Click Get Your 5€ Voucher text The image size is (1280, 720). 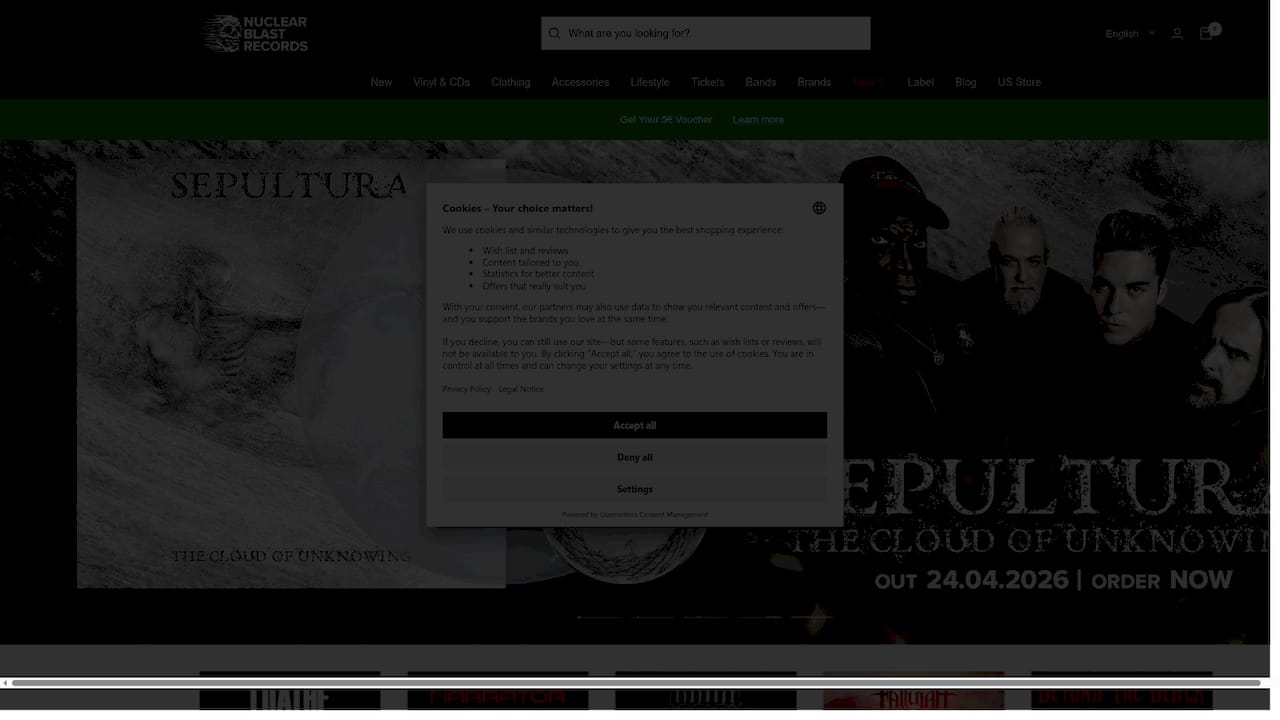666,119
